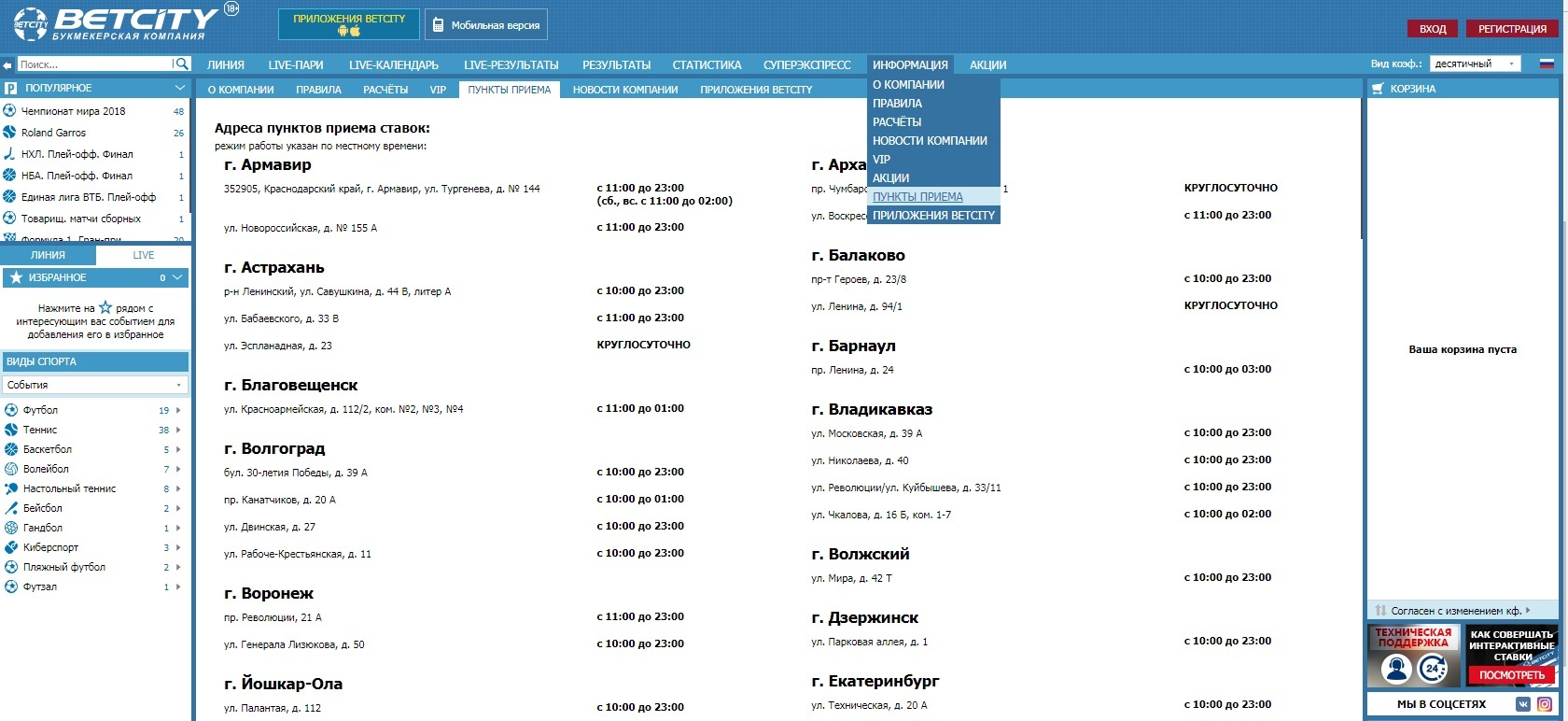The height and width of the screenshot is (721, 1568).
Task: Click the Регистрация button
Action: coord(1512,29)
